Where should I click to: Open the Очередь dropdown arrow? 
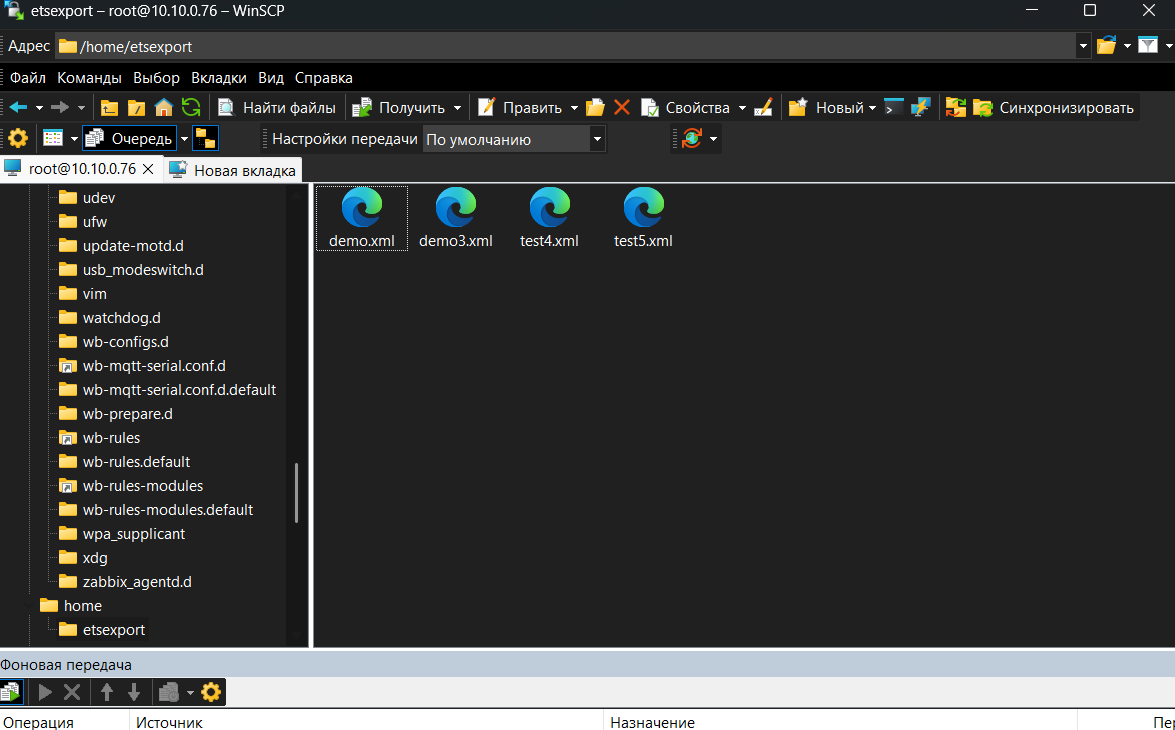[x=184, y=139]
